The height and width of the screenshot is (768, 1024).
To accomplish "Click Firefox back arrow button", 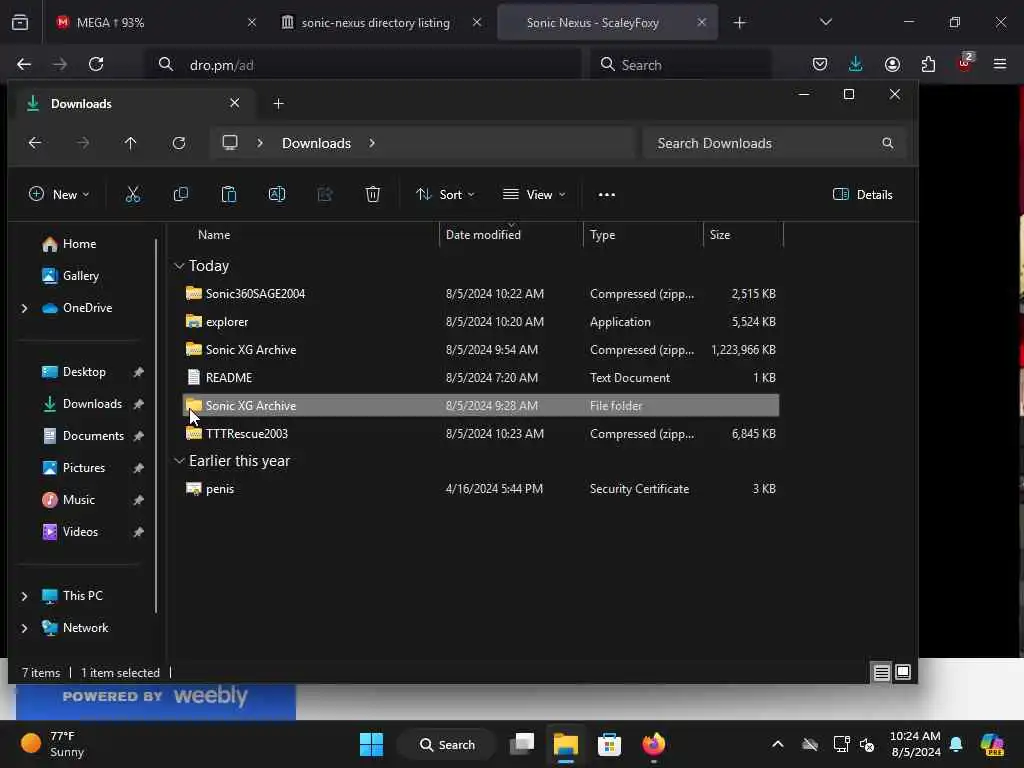I will (24, 64).
